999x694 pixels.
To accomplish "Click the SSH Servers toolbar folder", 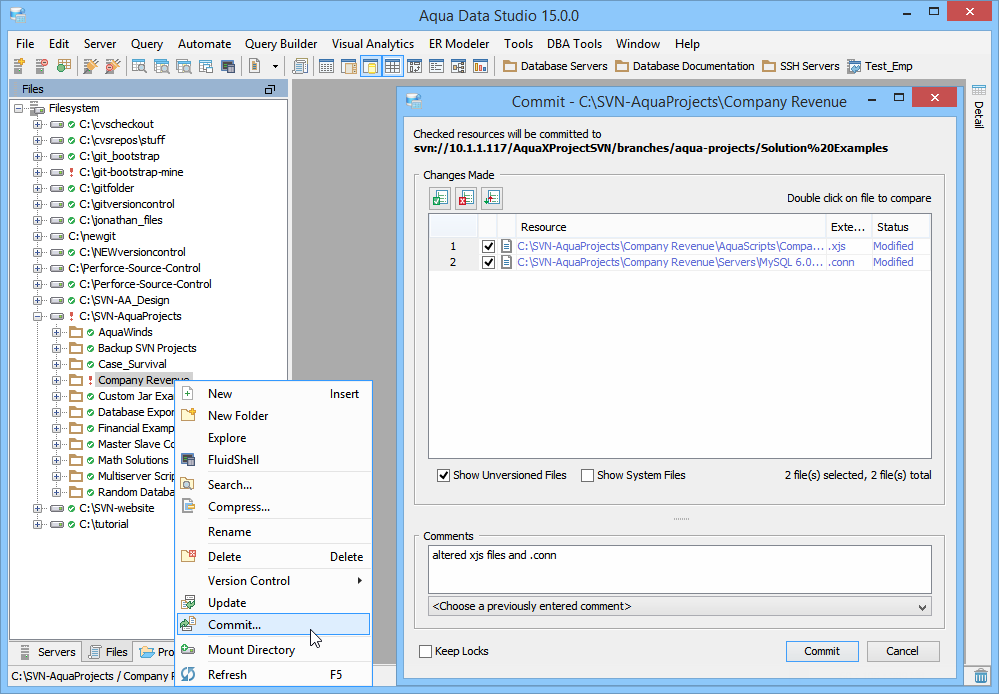I will point(801,66).
